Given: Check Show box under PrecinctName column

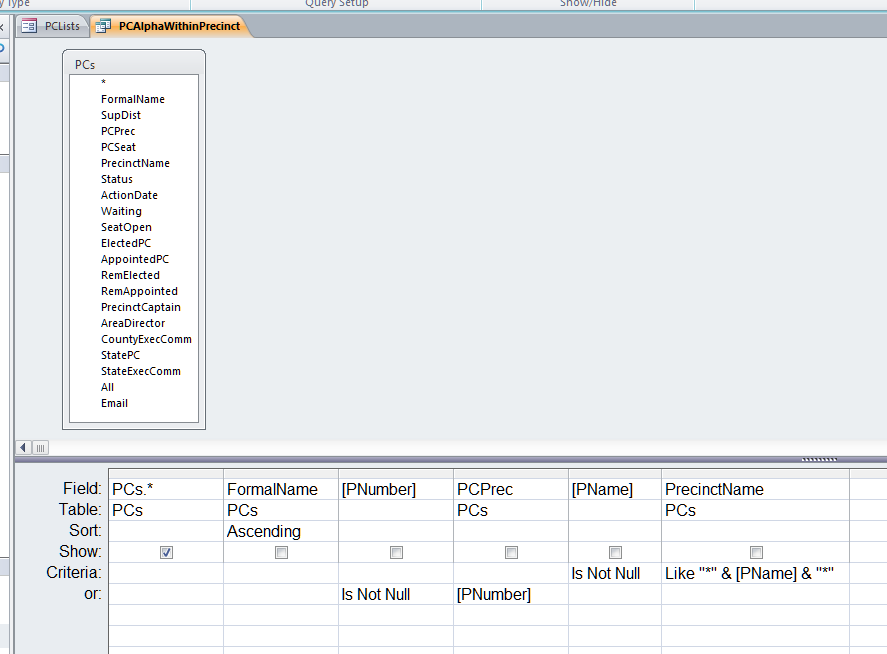Looking at the screenshot, I should click(756, 552).
